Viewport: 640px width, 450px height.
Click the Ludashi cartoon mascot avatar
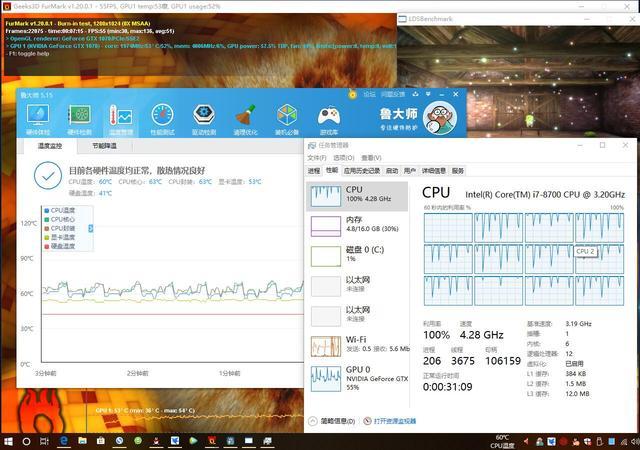[440, 118]
